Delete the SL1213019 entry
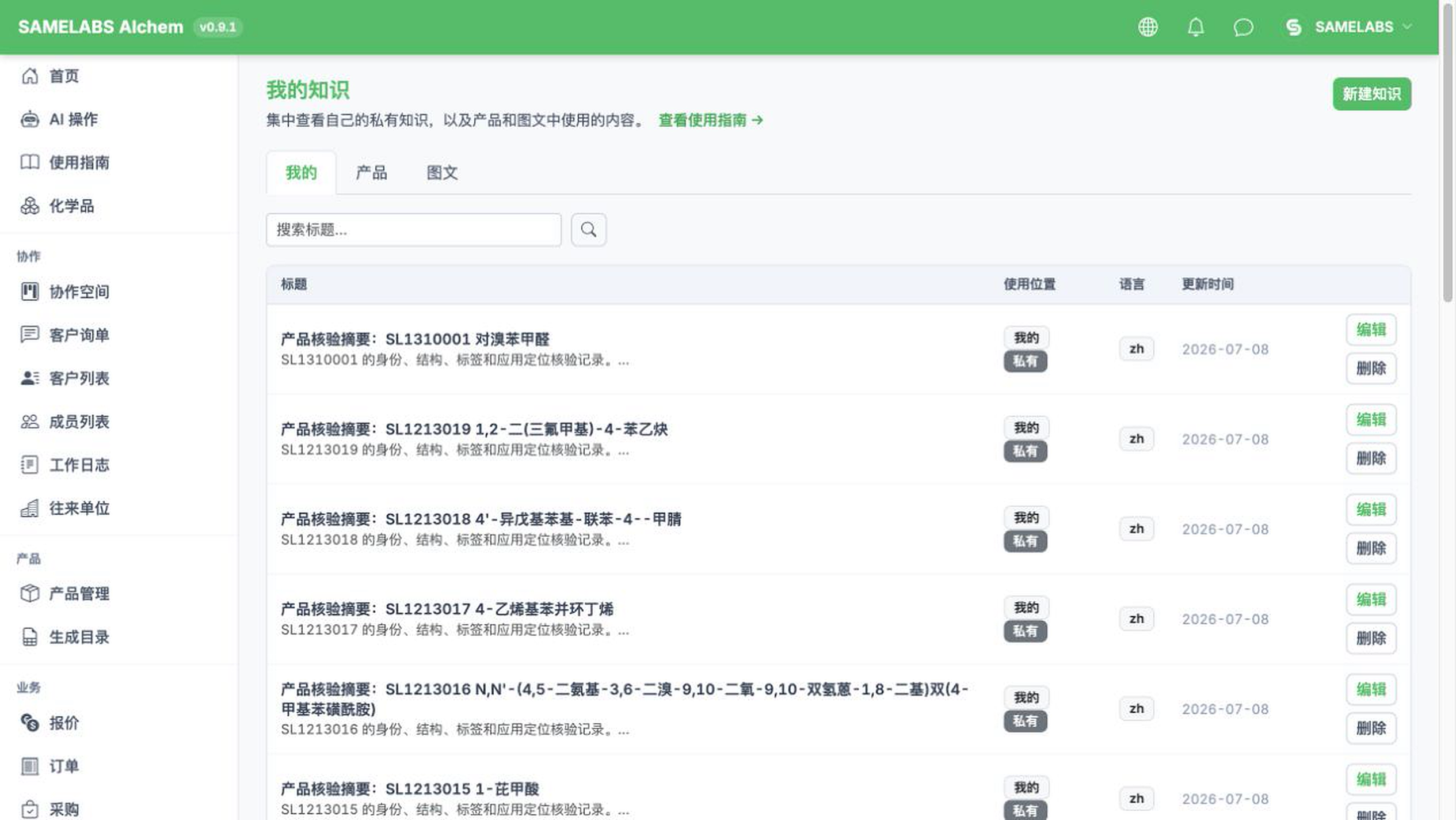This screenshot has height=820, width=1456. tap(1371, 458)
